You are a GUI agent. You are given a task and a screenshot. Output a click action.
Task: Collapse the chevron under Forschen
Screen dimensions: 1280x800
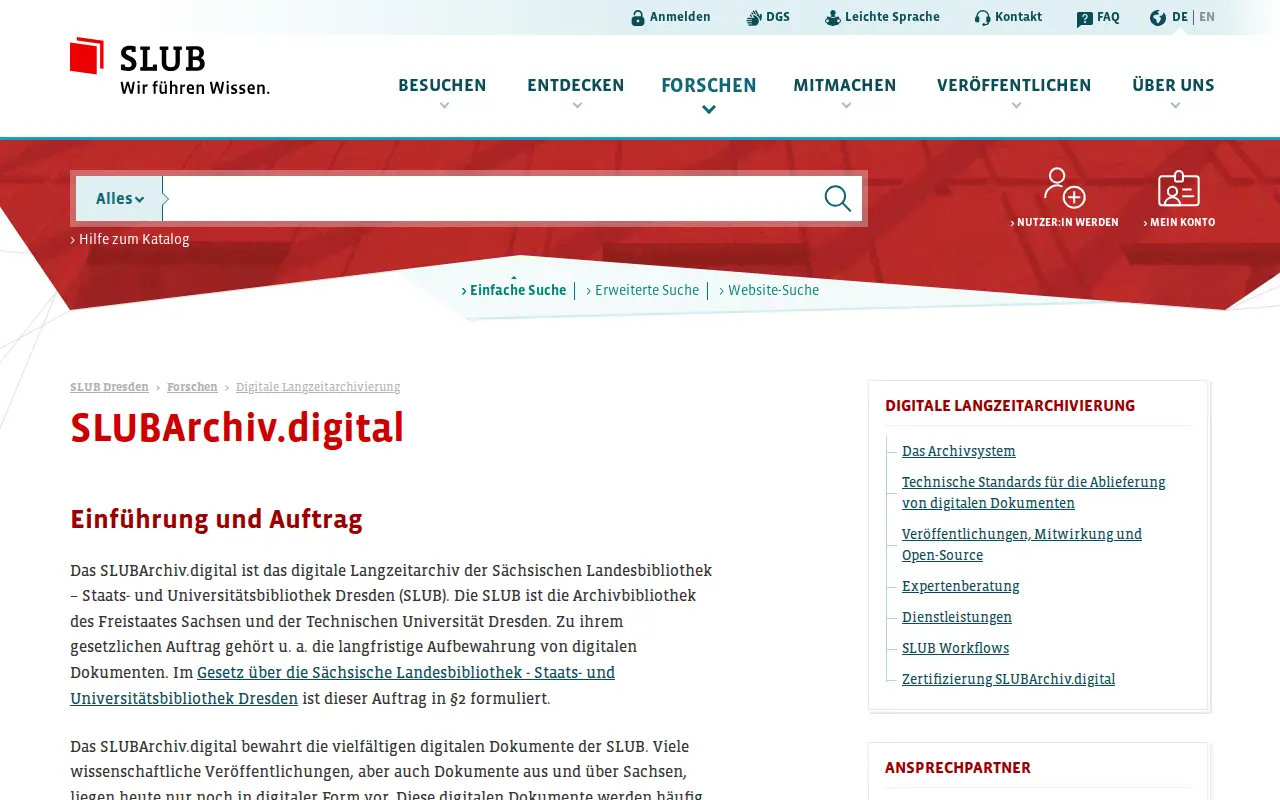pos(709,110)
